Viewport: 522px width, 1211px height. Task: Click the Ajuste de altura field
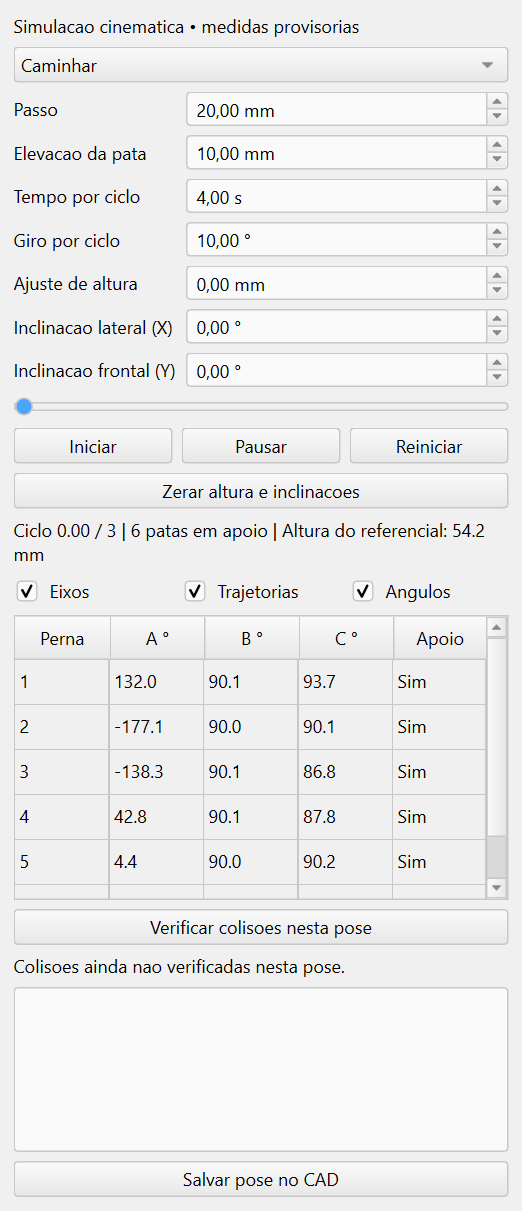click(x=337, y=284)
